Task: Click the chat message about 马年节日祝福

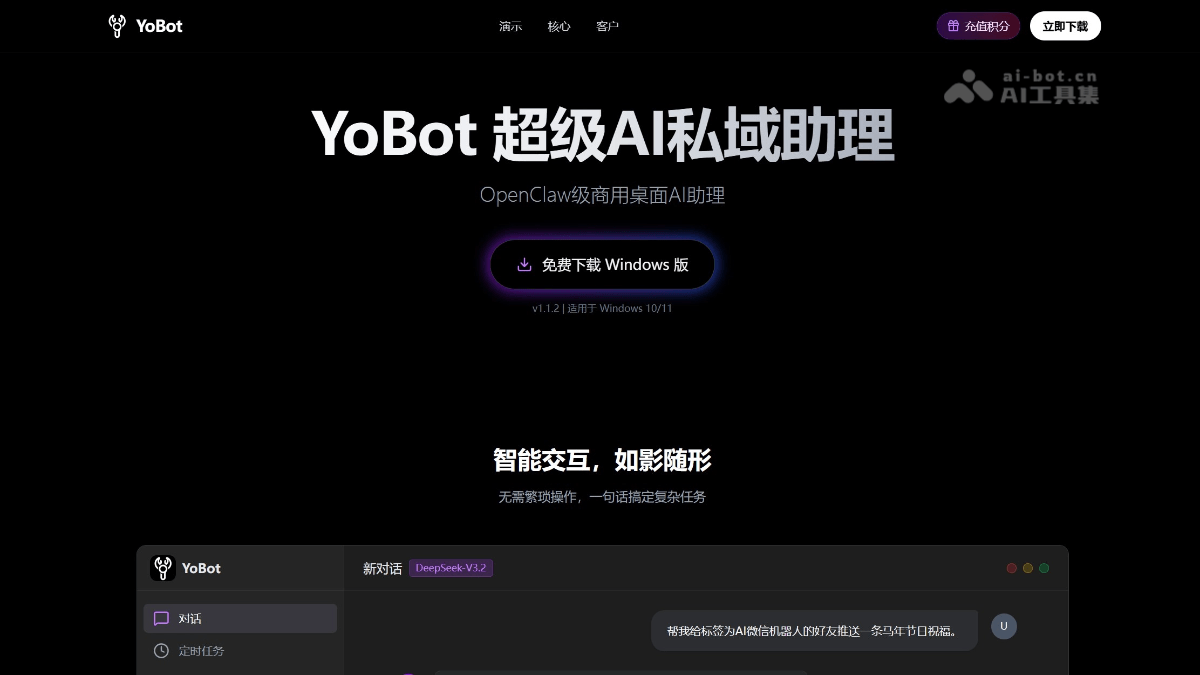Action: pyautogui.click(x=814, y=631)
